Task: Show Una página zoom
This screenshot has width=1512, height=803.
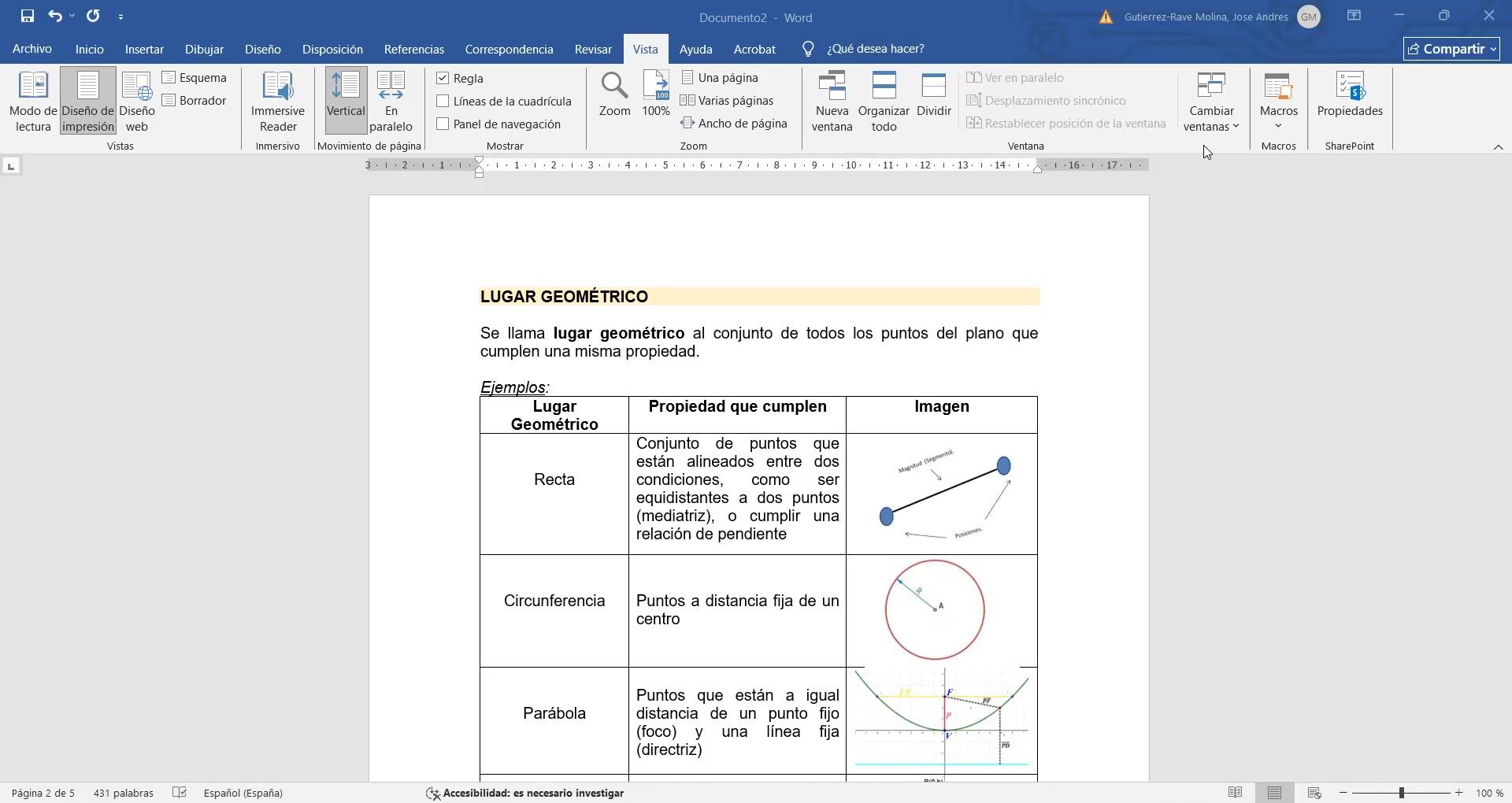Action: [720, 78]
